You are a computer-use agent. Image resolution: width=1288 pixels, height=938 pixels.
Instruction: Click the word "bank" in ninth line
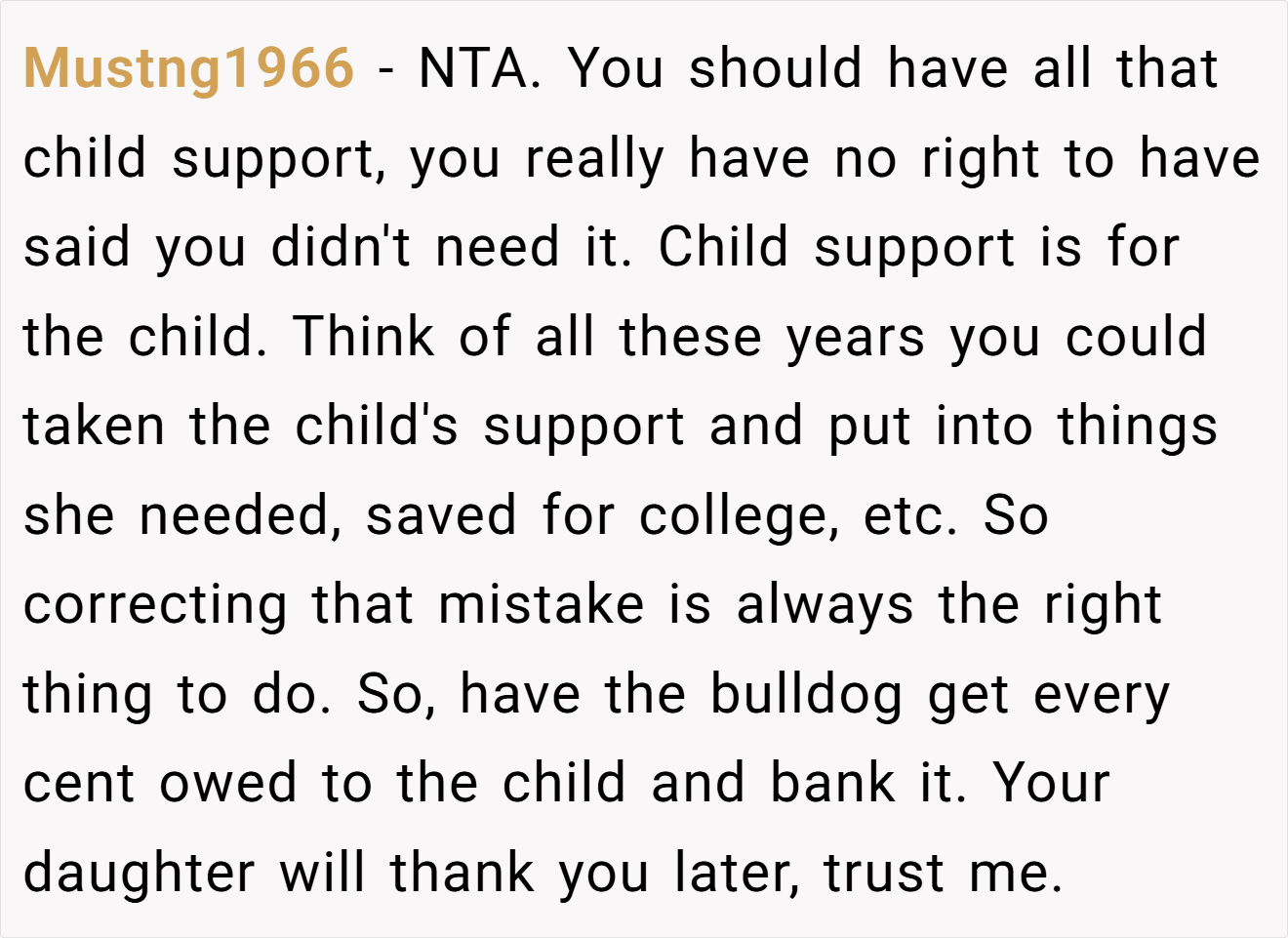(832, 783)
